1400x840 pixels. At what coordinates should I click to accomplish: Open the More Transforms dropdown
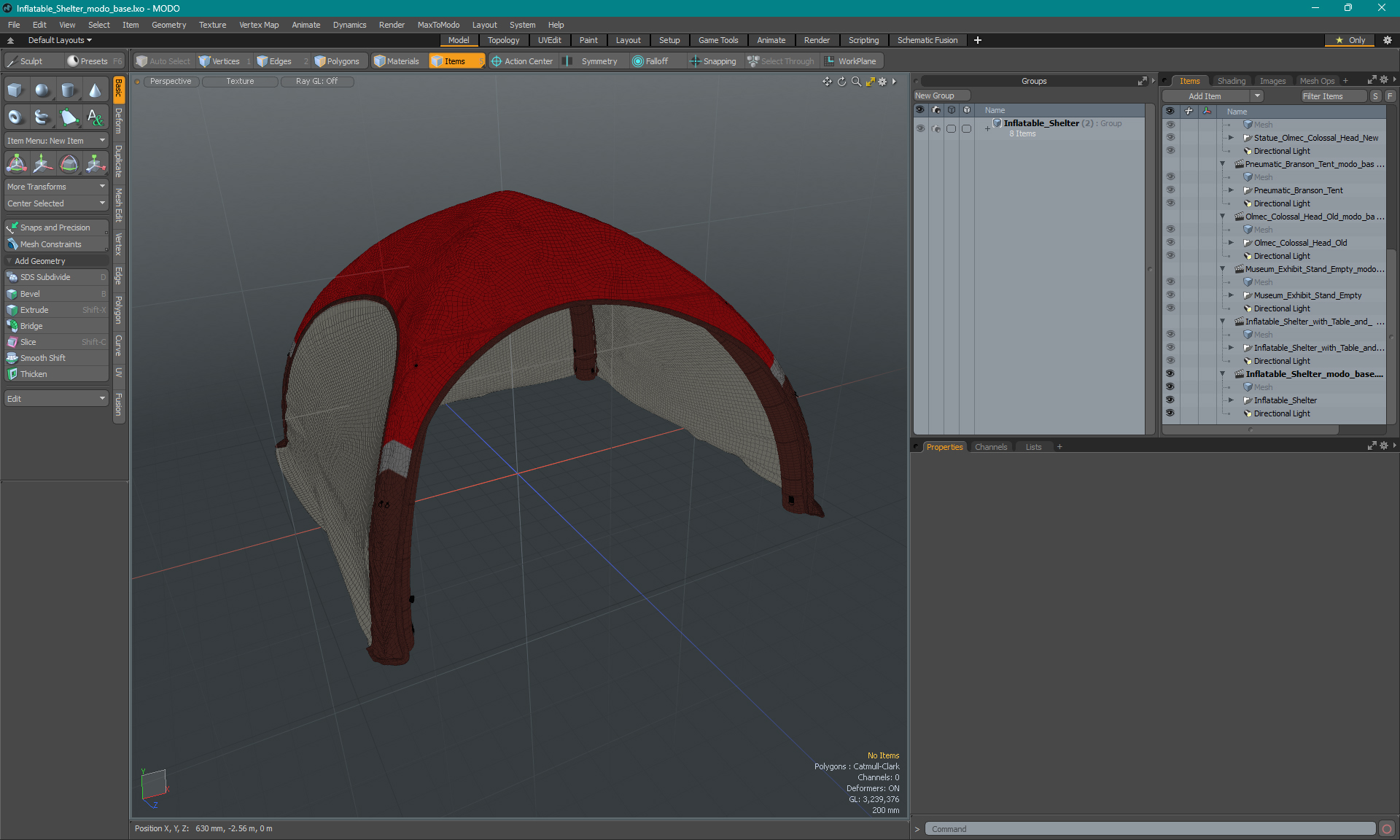pyautogui.click(x=56, y=187)
